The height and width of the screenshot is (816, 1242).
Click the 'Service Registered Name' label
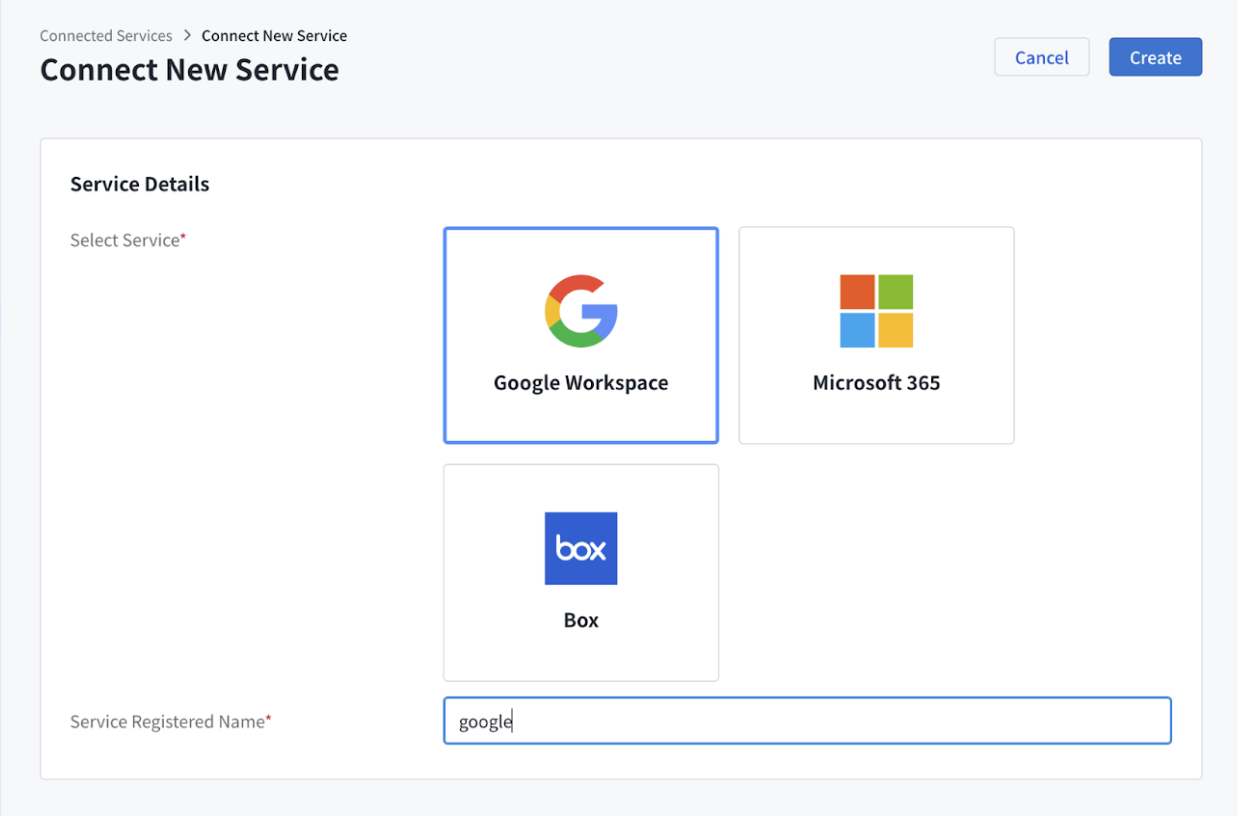pos(170,721)
